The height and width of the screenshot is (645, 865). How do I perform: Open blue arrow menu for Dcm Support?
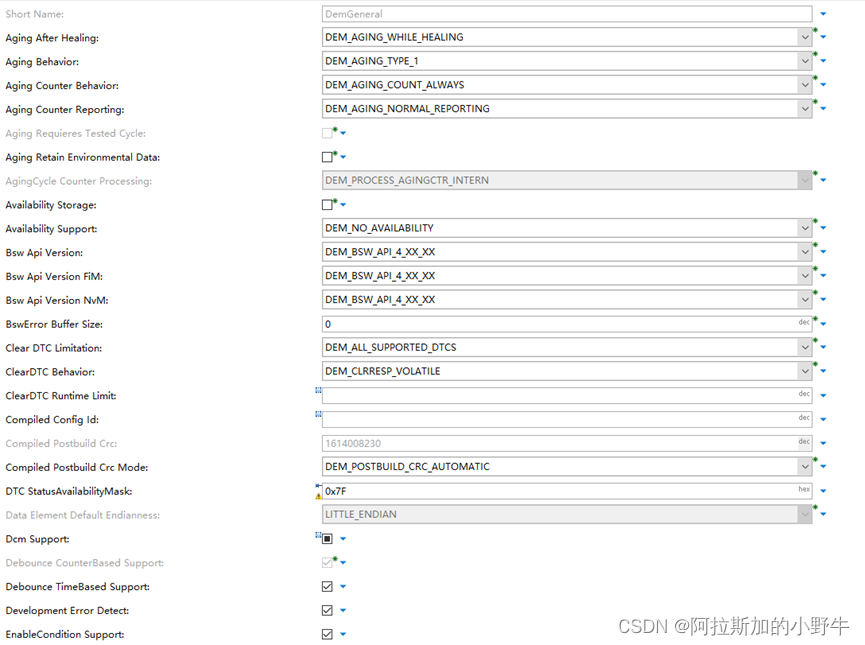[343, 539]
